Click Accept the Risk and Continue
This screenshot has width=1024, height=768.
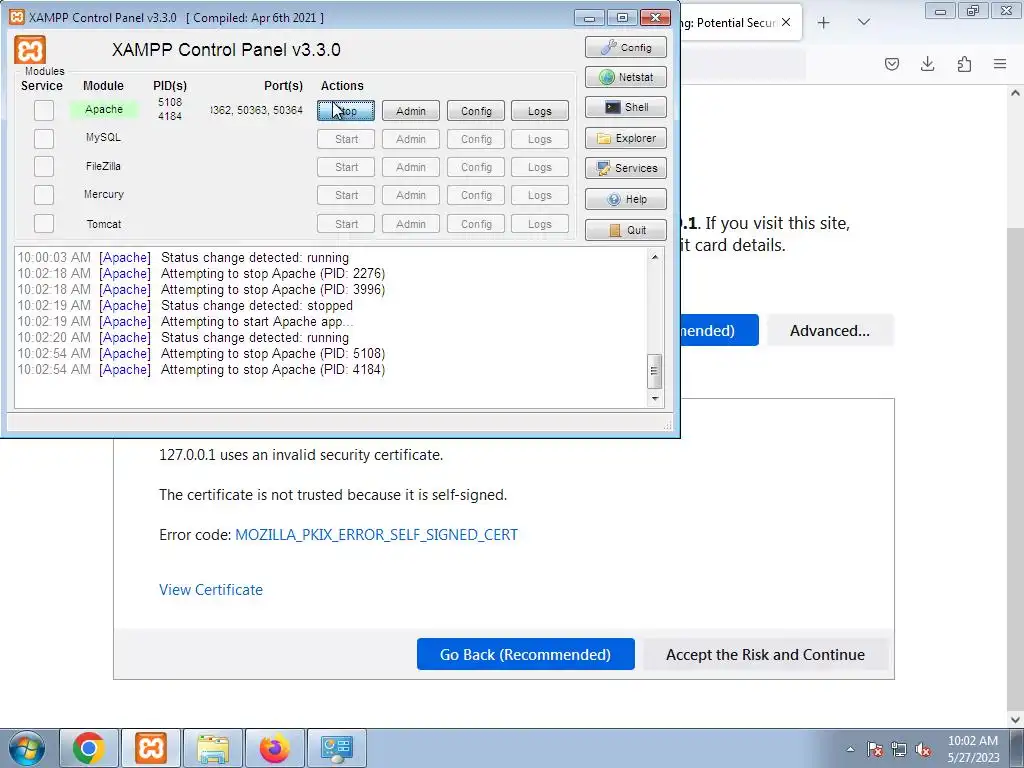click(765, 654)
